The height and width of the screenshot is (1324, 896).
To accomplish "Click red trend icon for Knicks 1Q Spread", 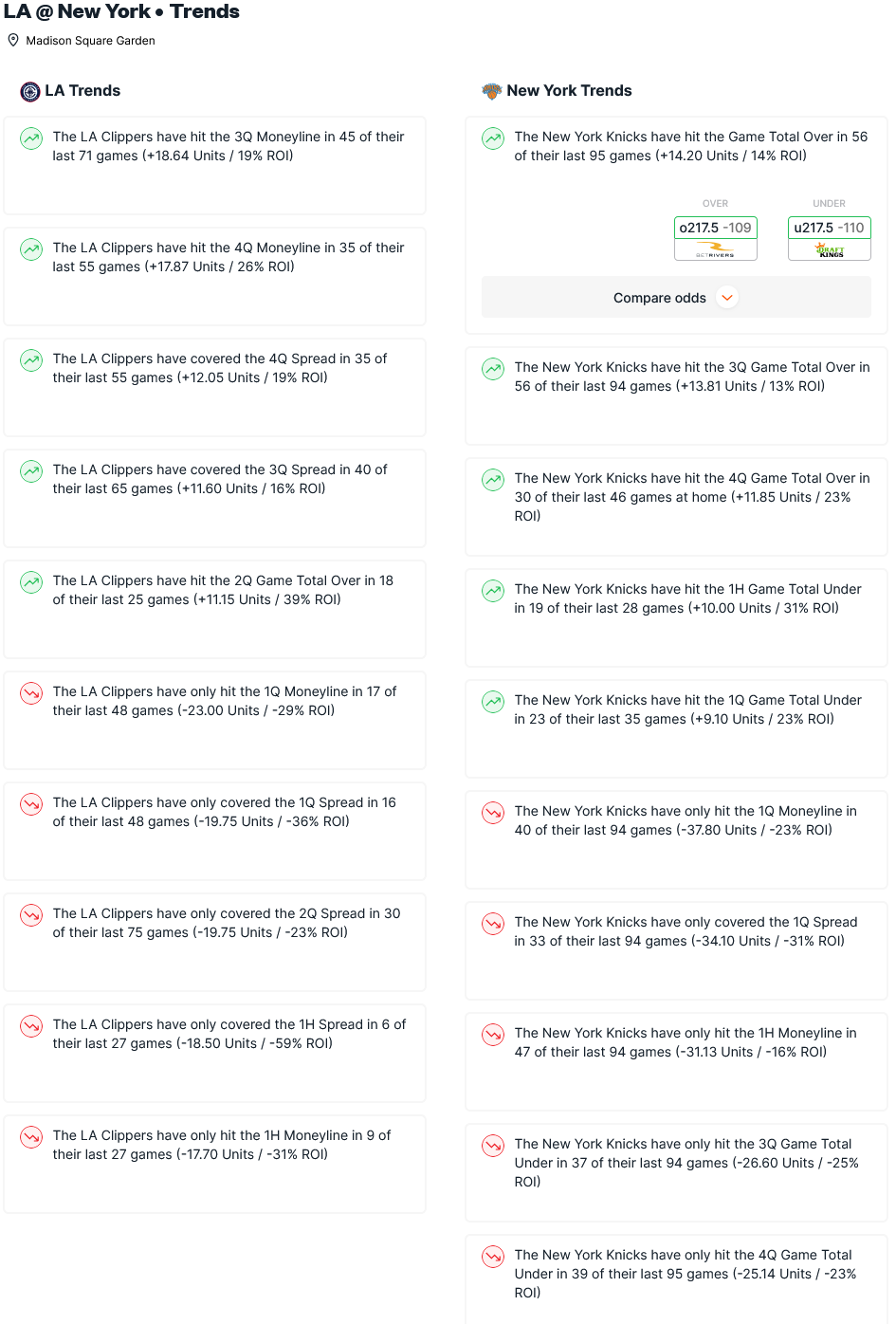I will [493, 924].
